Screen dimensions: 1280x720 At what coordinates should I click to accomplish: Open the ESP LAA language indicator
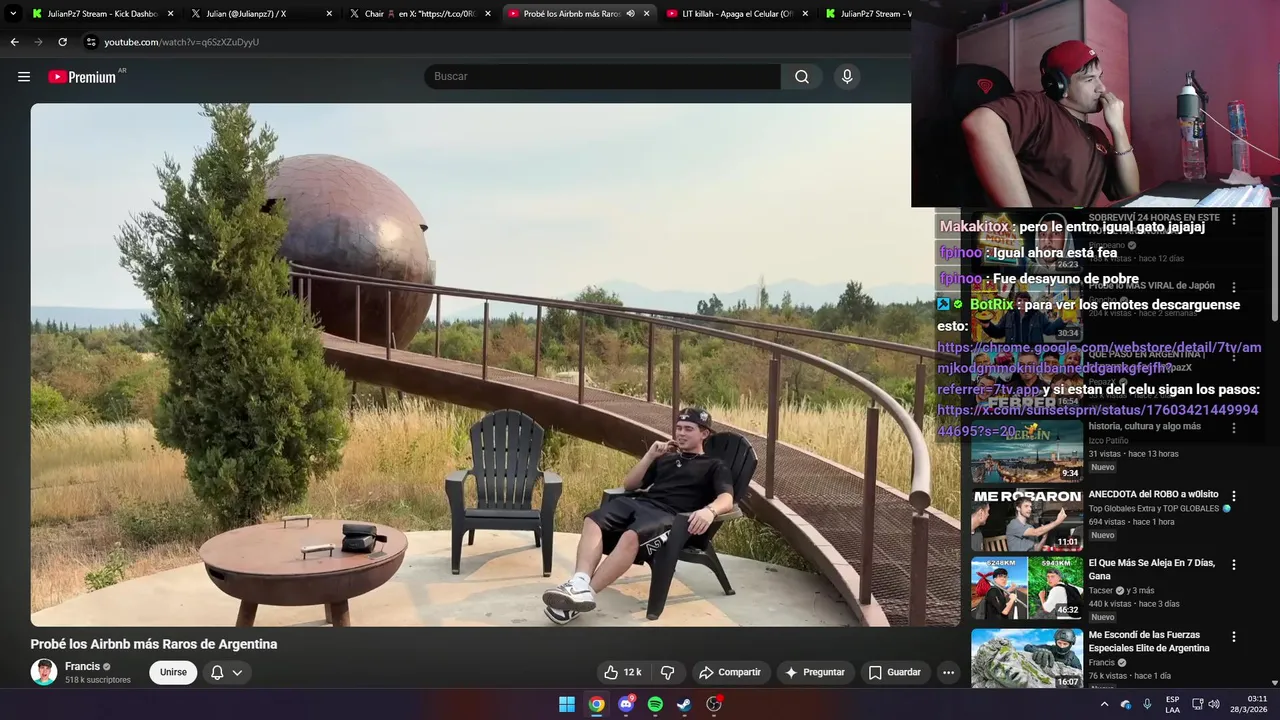(x=1172, y=704)
